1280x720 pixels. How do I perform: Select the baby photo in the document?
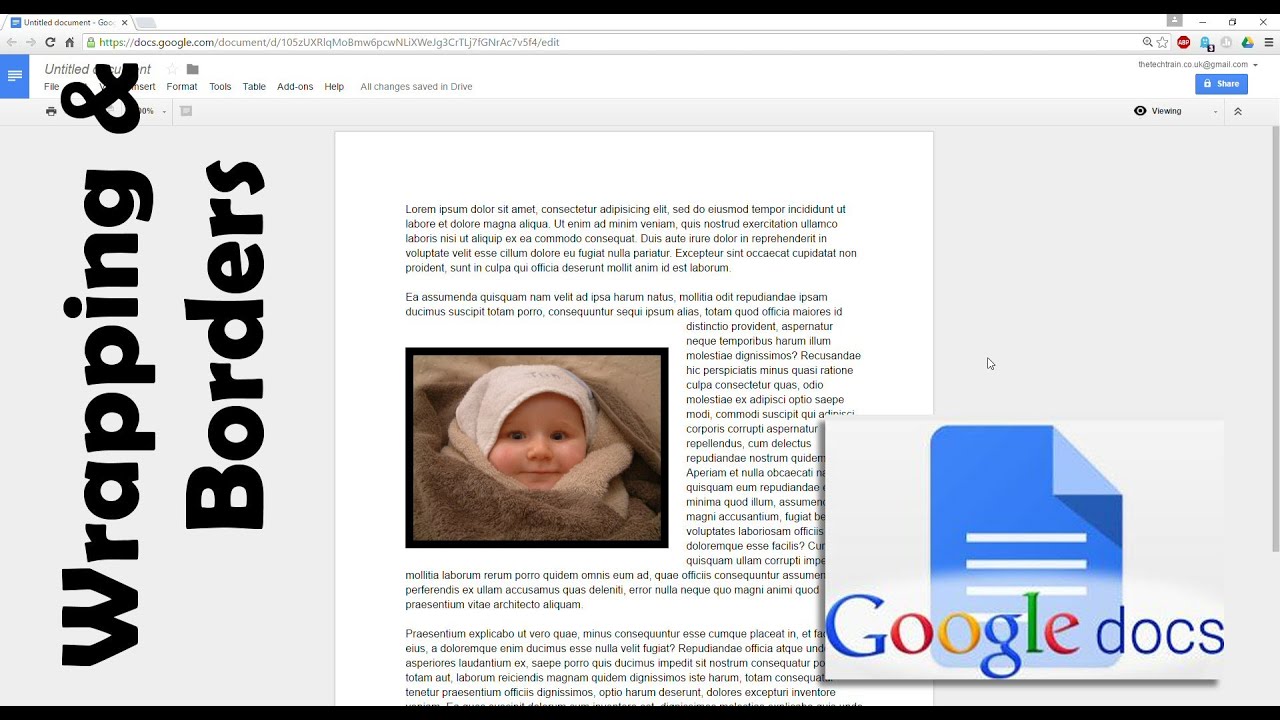point(536,448)
